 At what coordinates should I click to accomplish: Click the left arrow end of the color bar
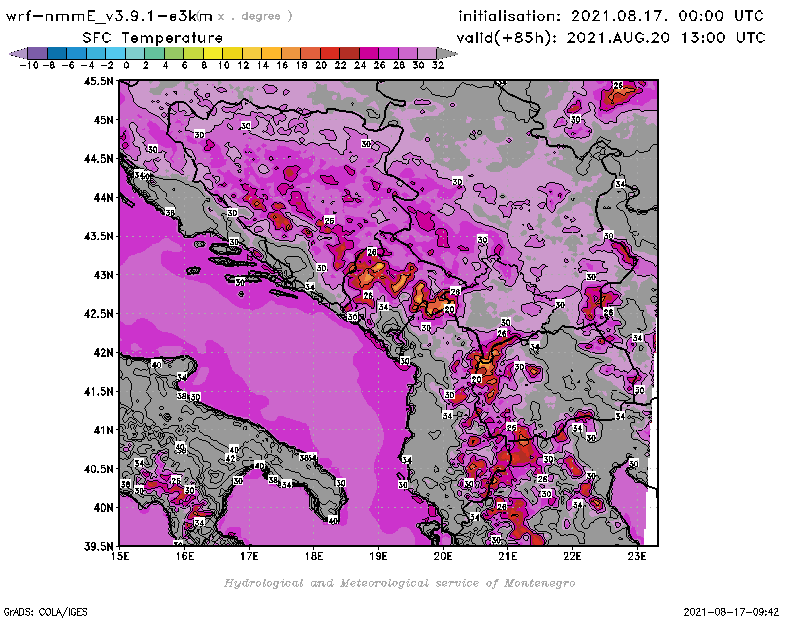click(17, 53)
